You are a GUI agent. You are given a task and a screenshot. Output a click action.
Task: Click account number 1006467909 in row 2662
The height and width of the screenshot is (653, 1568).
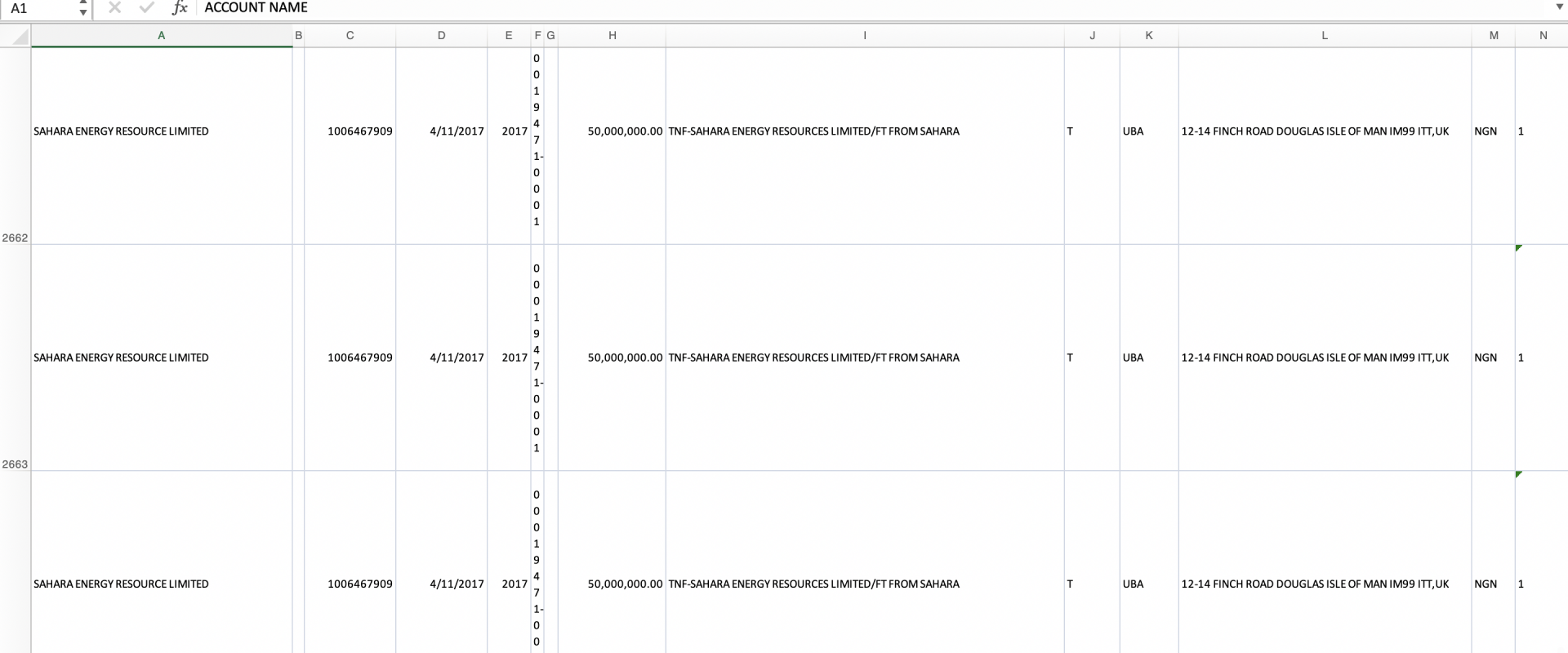coord(360,131)
